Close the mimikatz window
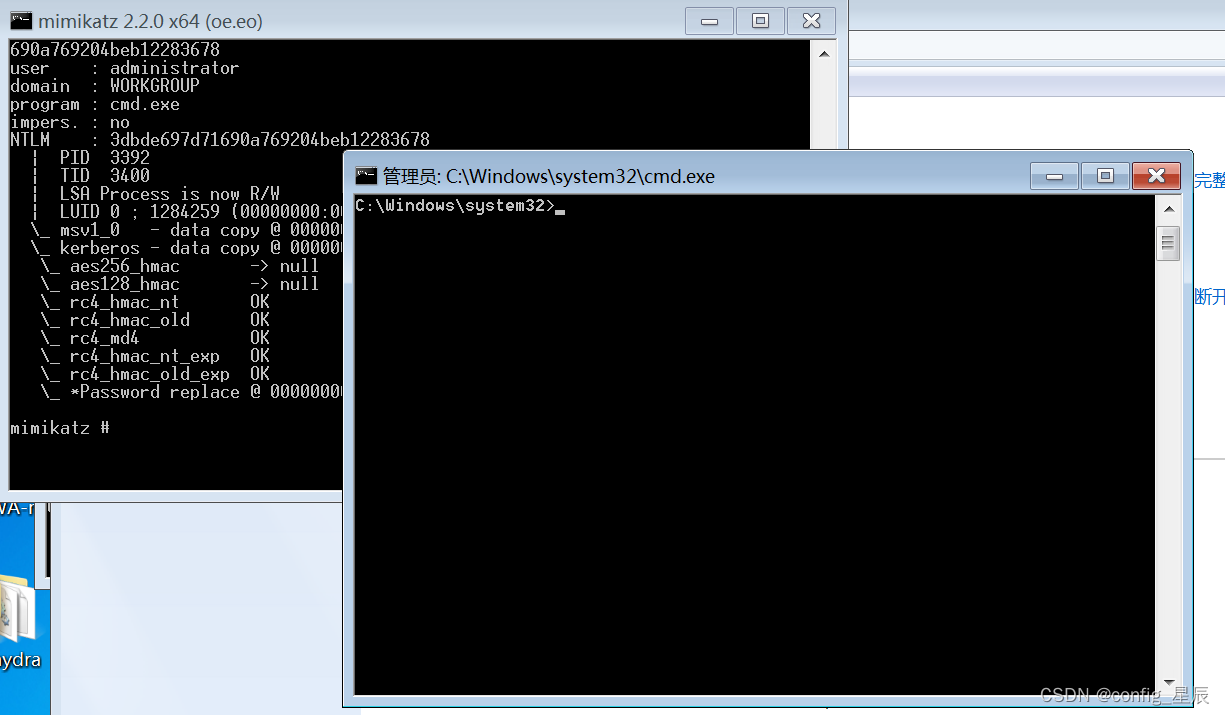 point(811,21)
